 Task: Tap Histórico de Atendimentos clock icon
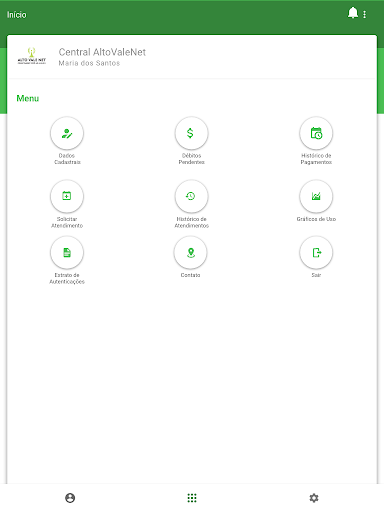click(191, 196)
